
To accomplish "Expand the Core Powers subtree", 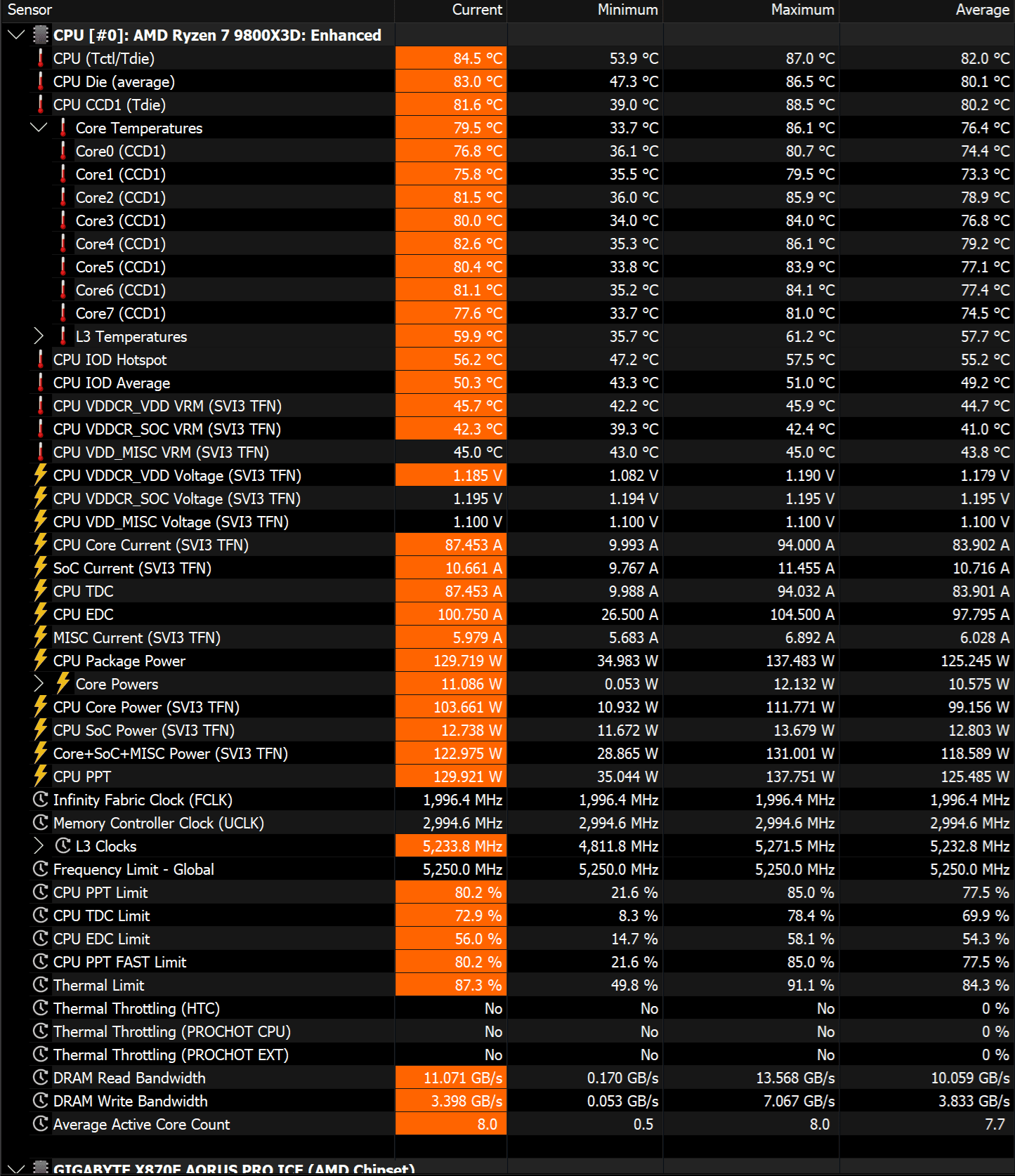I will pyautogui.click(x=39, y=684).
